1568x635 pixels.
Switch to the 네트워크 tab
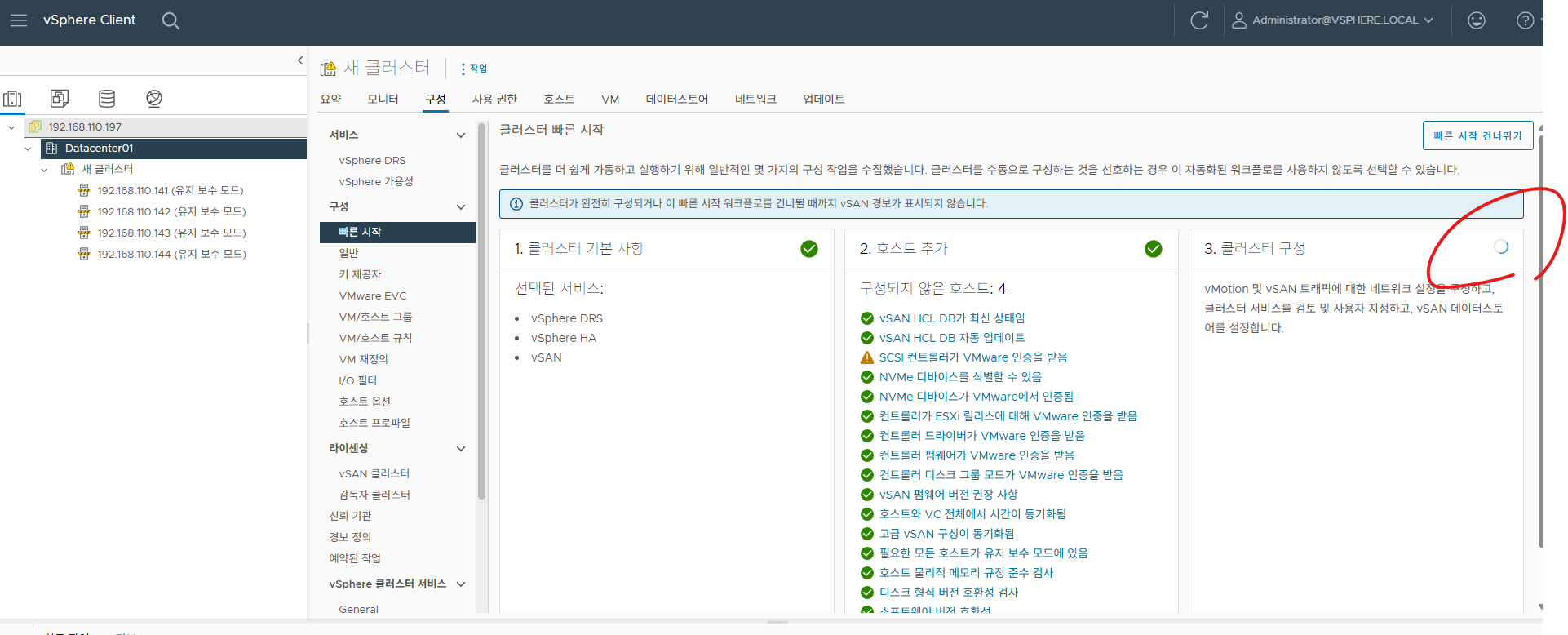coord(755,100)
